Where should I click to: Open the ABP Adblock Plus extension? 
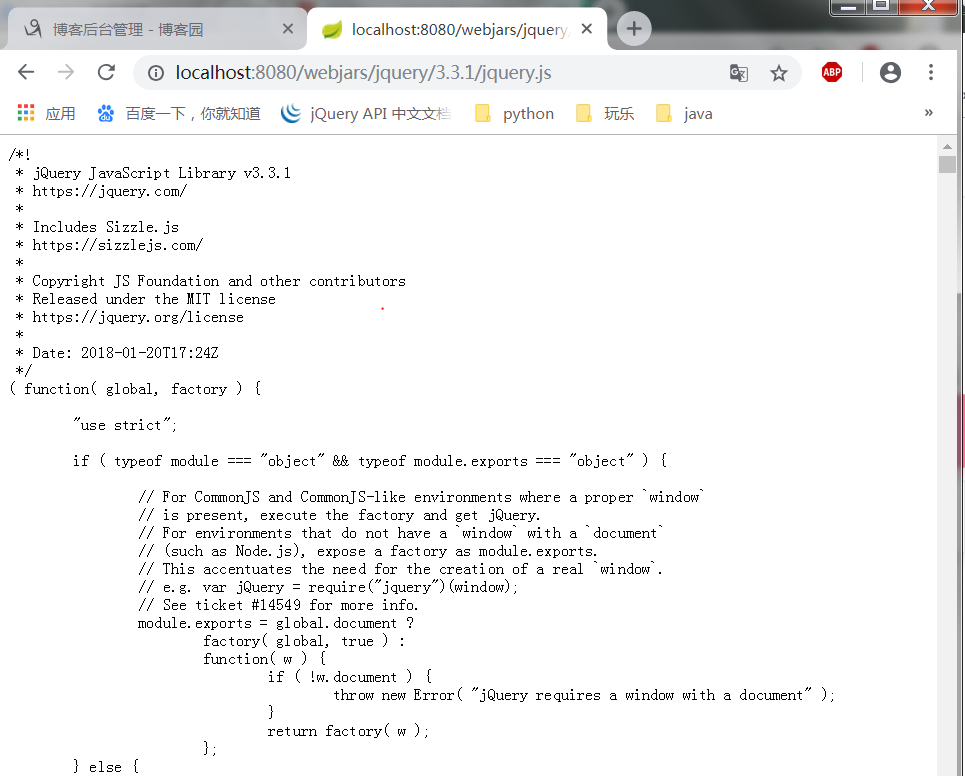831,73
